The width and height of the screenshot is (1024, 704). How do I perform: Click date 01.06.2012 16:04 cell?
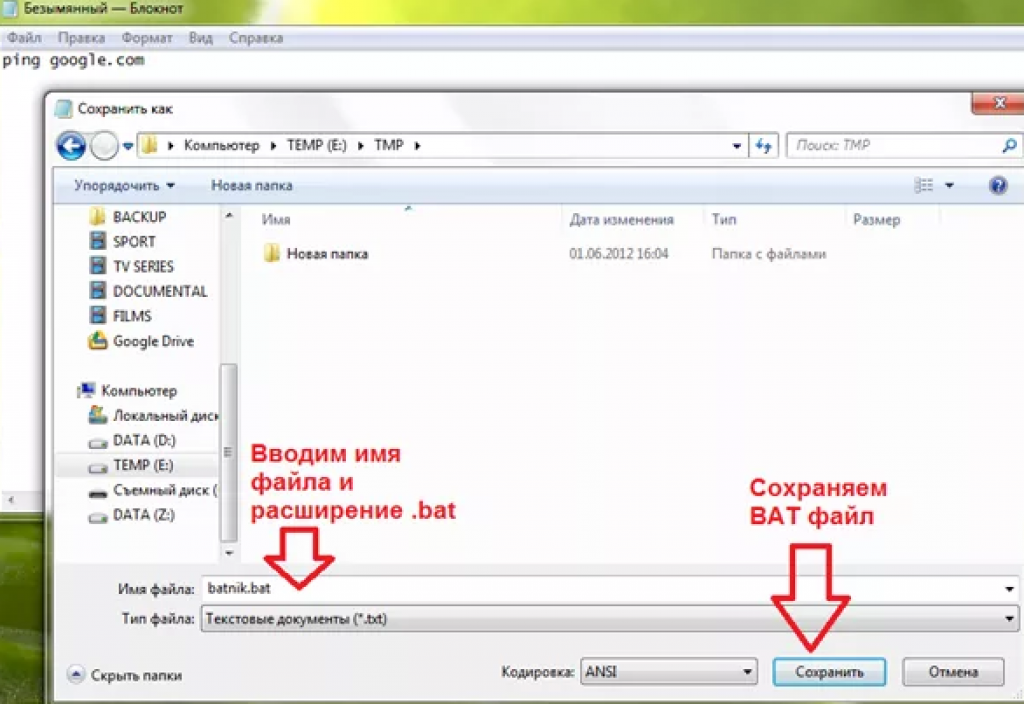[618, 253]
